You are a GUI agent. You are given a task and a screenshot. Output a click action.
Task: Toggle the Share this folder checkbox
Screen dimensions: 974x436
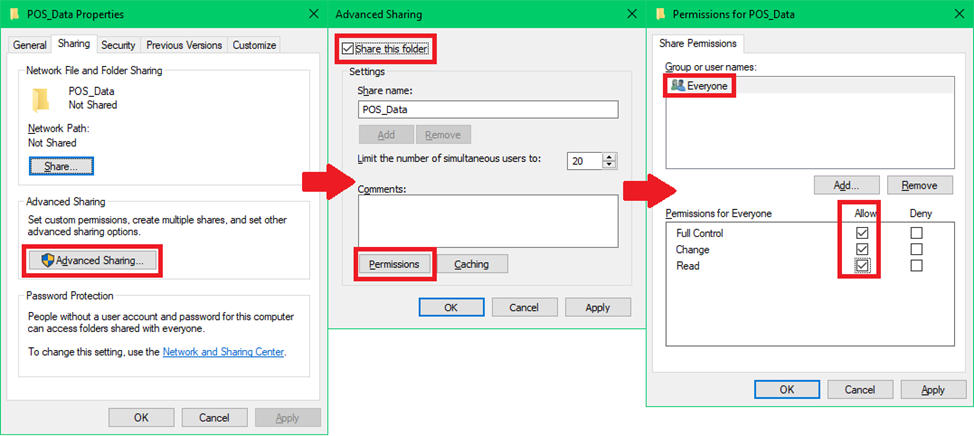coord(348,48)
